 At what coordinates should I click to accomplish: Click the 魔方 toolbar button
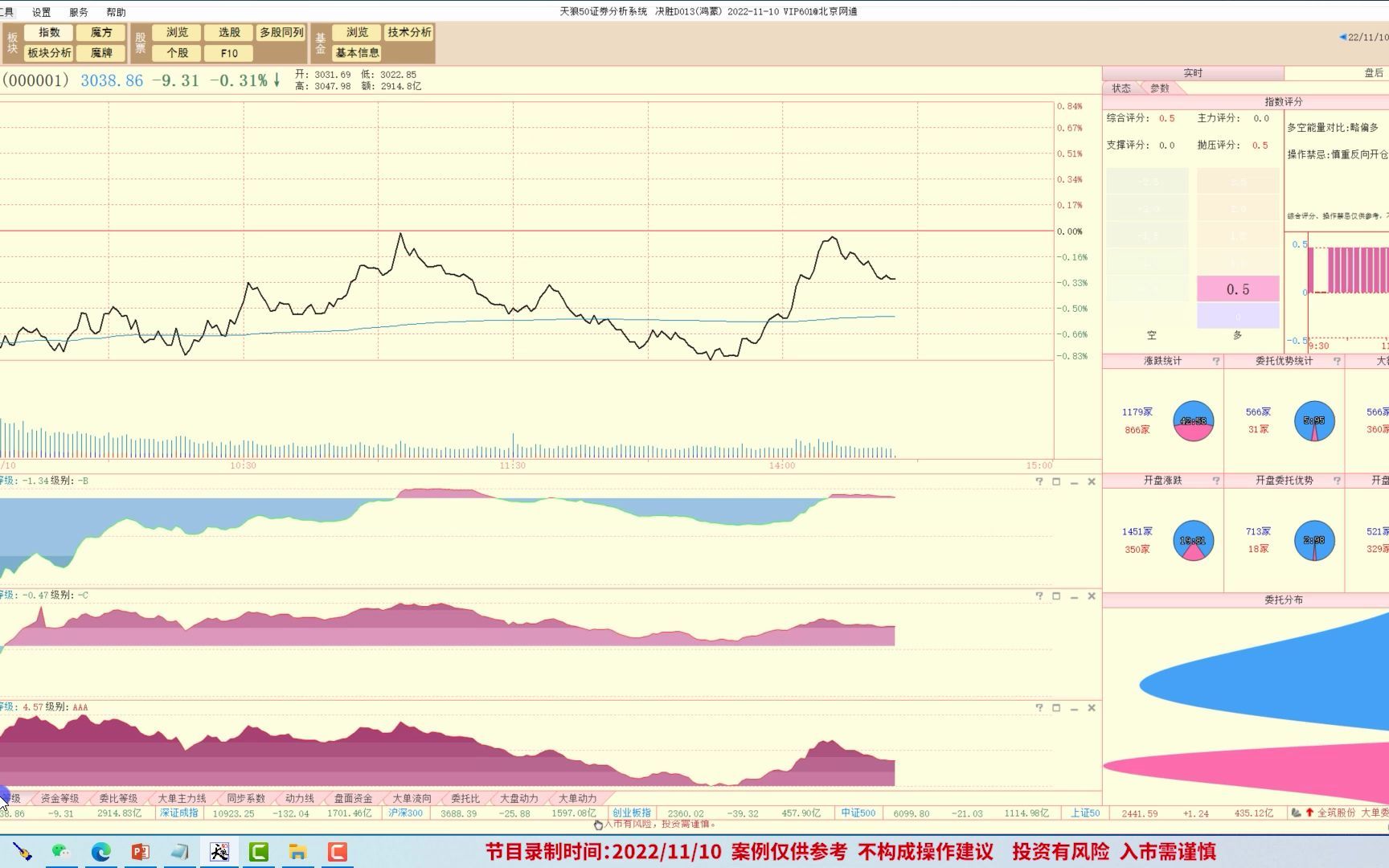[101, 33]
